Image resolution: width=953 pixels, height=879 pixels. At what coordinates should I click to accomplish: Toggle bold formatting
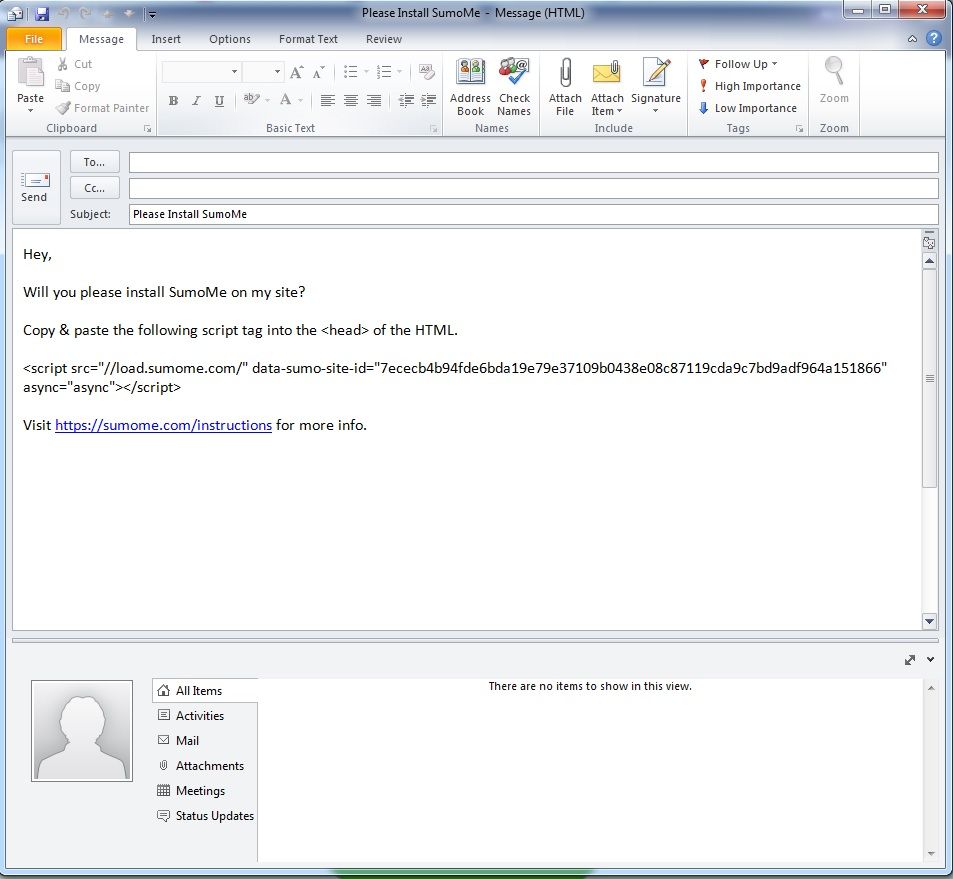[172, 101]
